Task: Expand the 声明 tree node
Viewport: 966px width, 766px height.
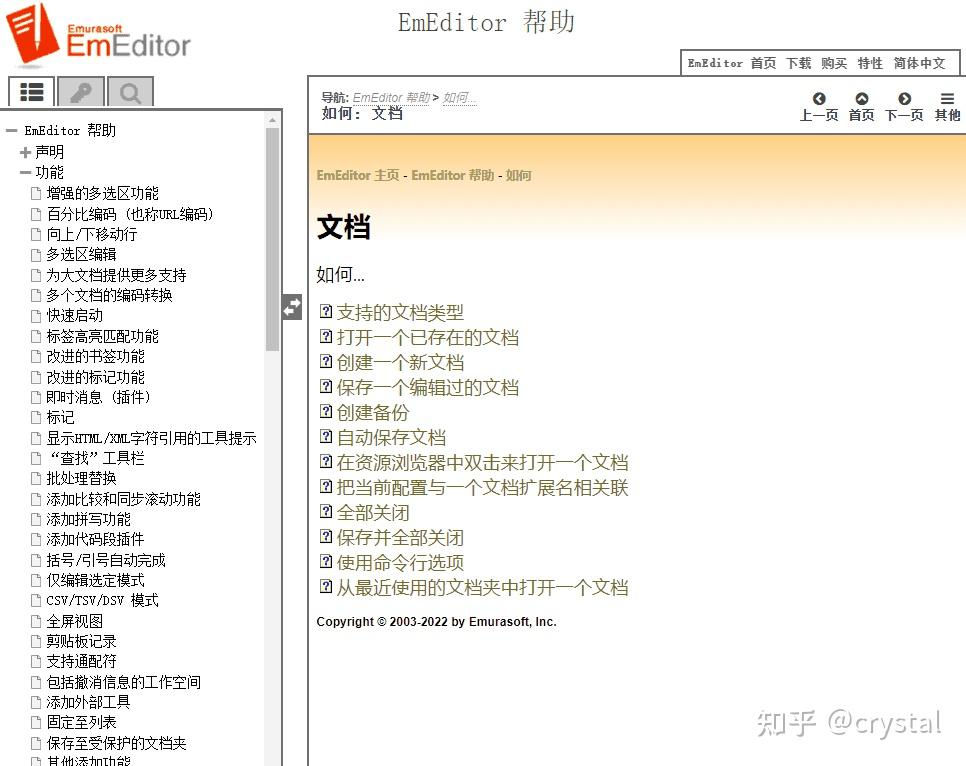Action: (x=24, y=151)
